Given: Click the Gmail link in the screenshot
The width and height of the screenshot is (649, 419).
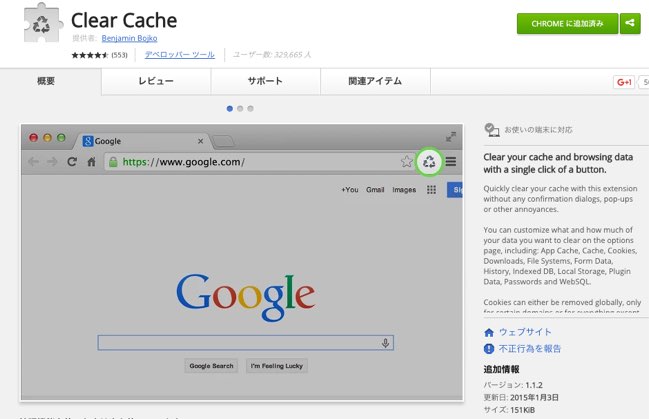Looking at the screenshot, I should [375, 190].
